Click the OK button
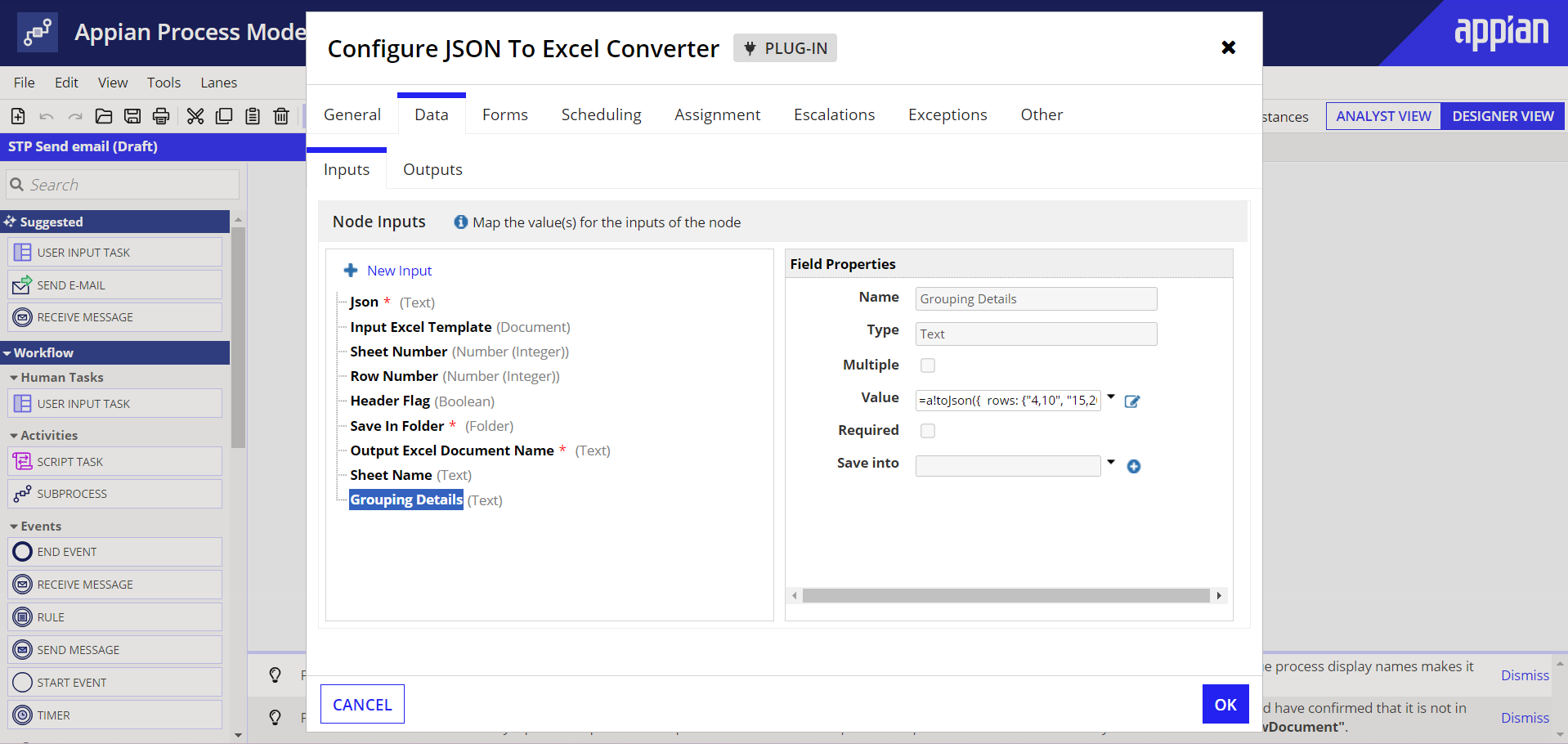Screen dimensions: 1568x744 [1225, 704]
